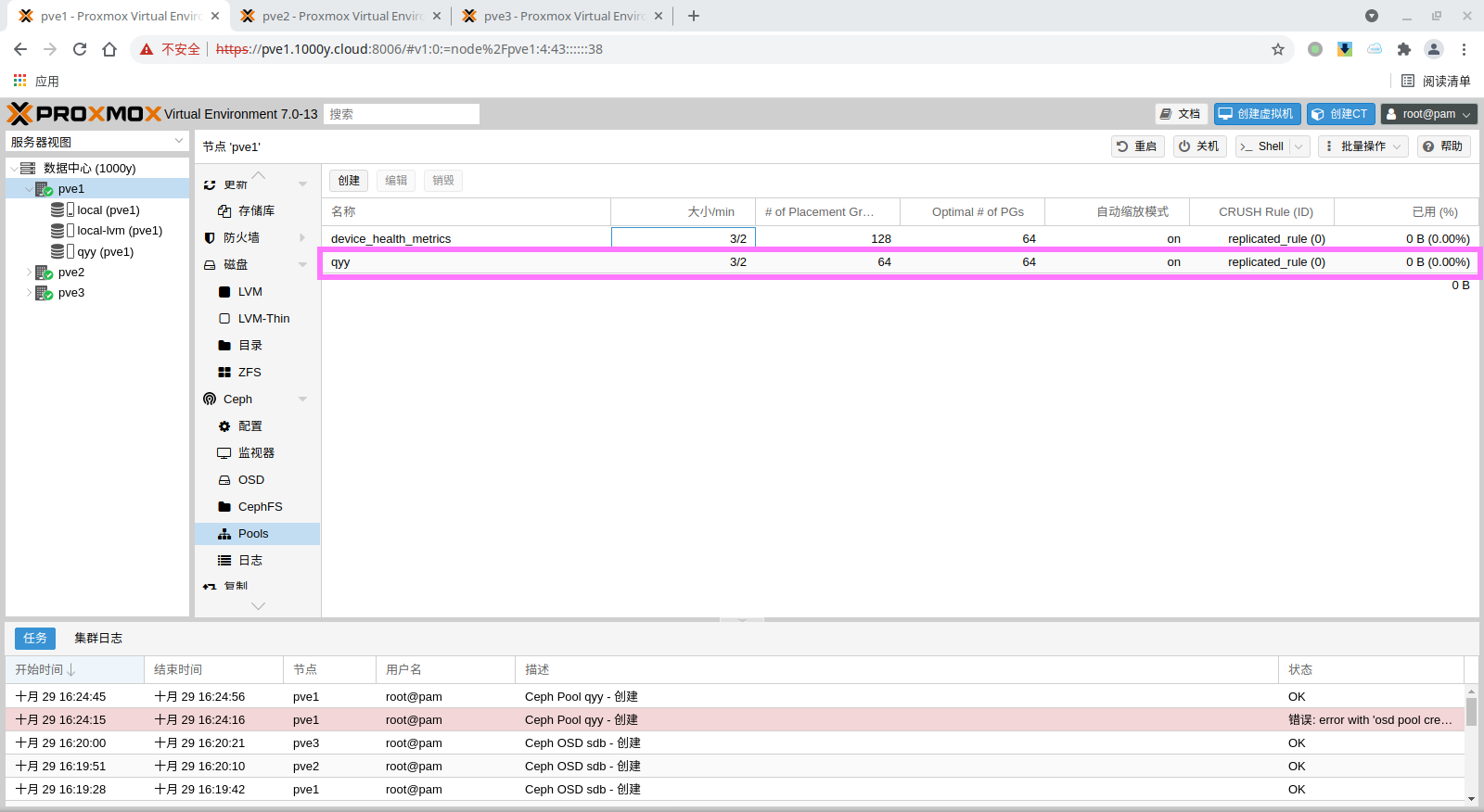Viewport: 1484px width, 812px height.
Task: Expand the pve2 node tree
Action: point(29,273)
